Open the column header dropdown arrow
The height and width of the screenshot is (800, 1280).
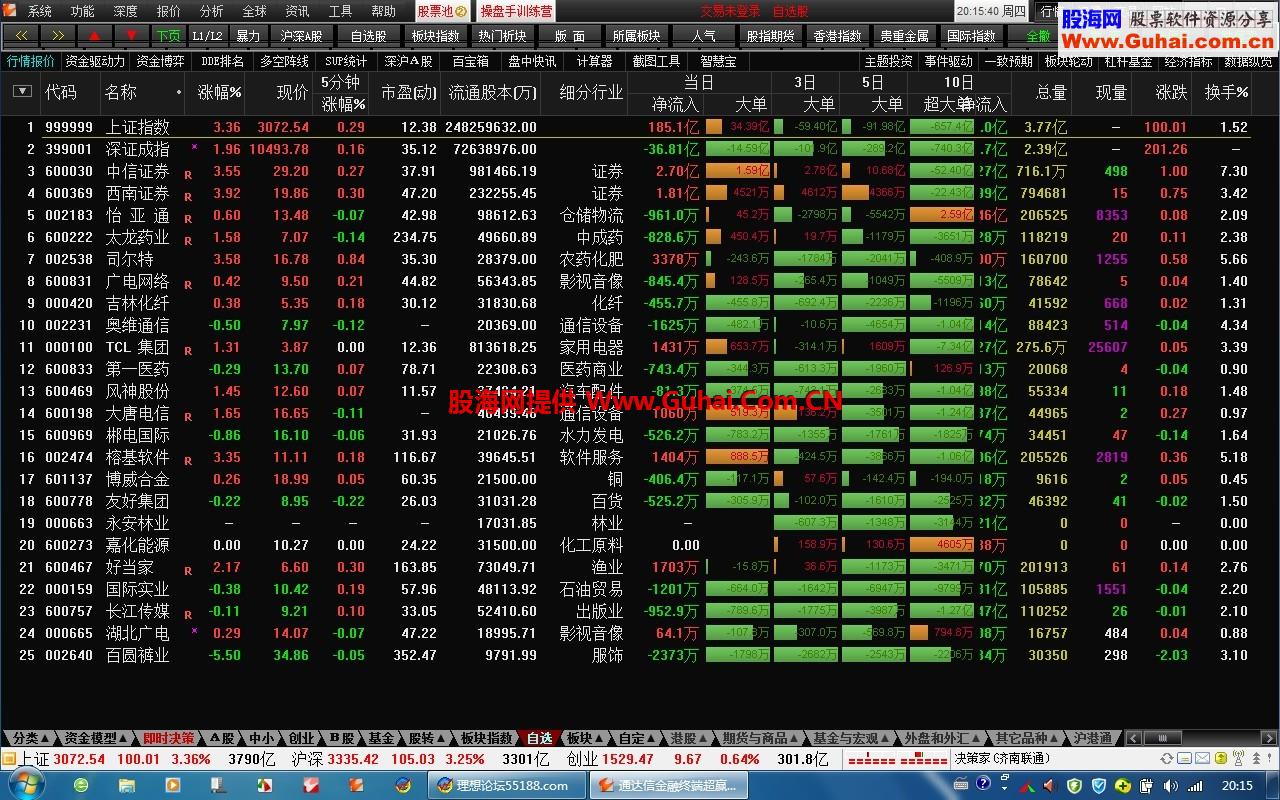22,91
